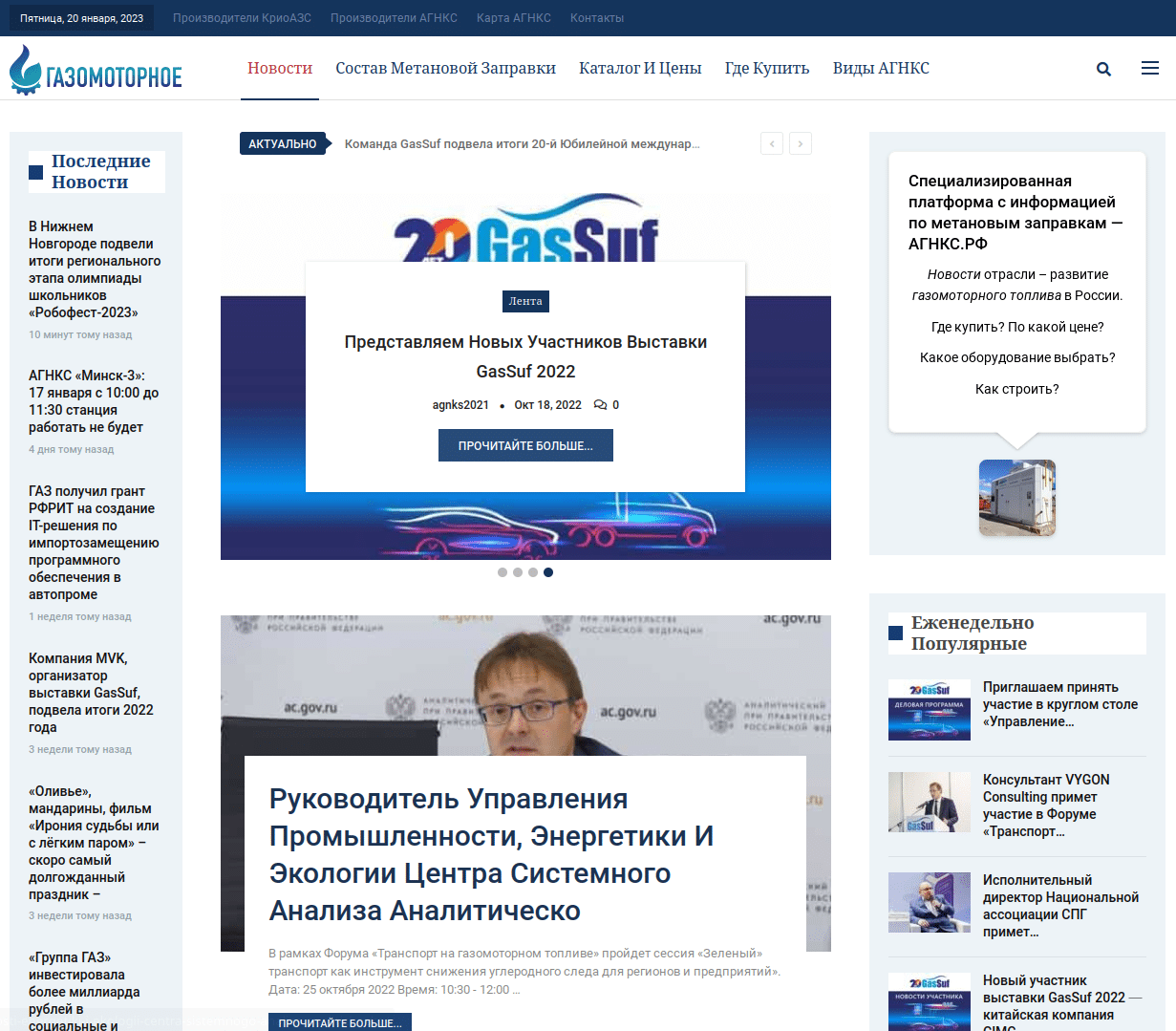The width and height of the screenshot is (1176, 1031).
Task: Select the fourth active slider dot
Action: (x=548, y=572)
